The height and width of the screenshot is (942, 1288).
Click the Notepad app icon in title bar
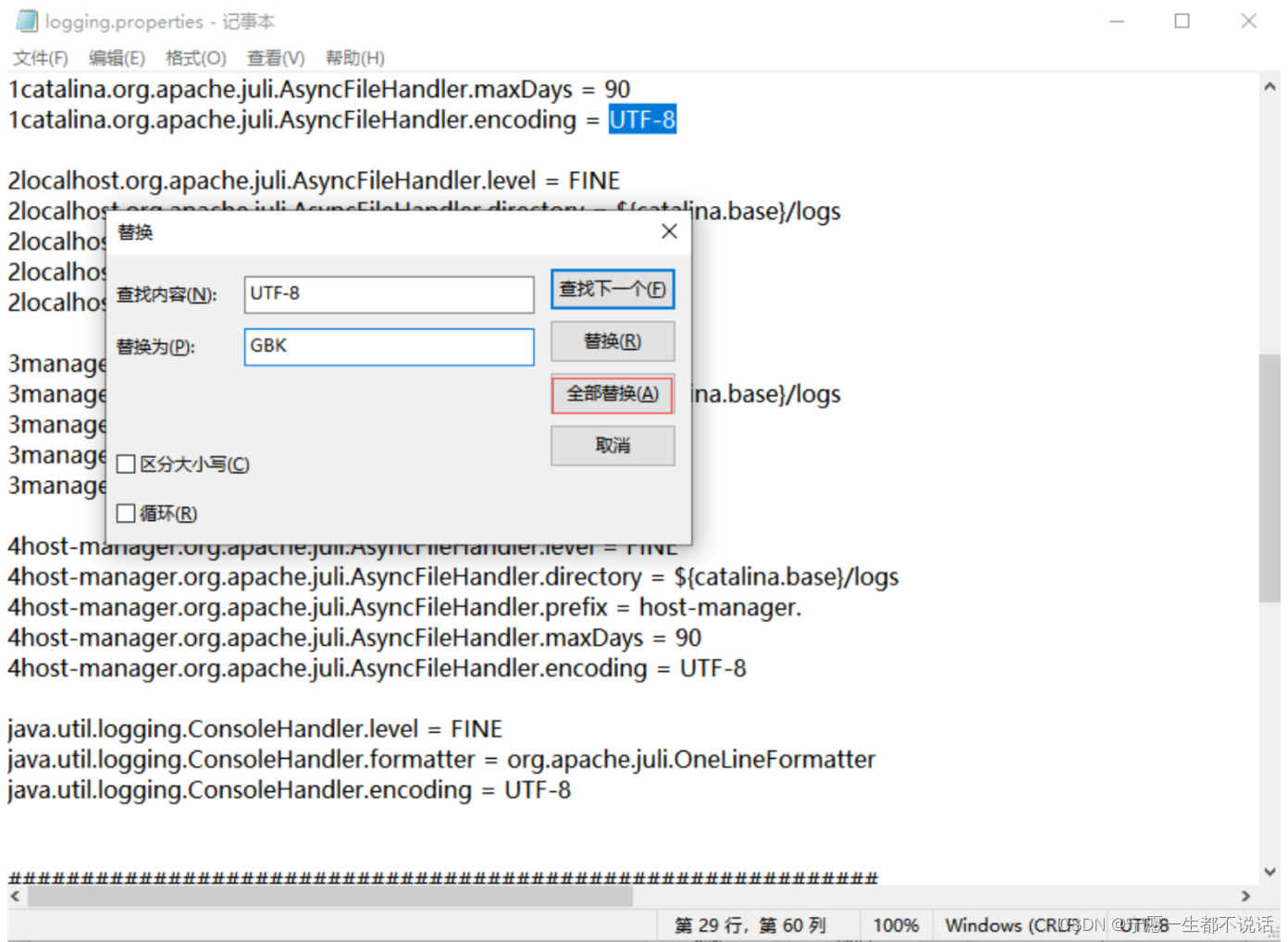pyautogui.click(x=27, y=20)
